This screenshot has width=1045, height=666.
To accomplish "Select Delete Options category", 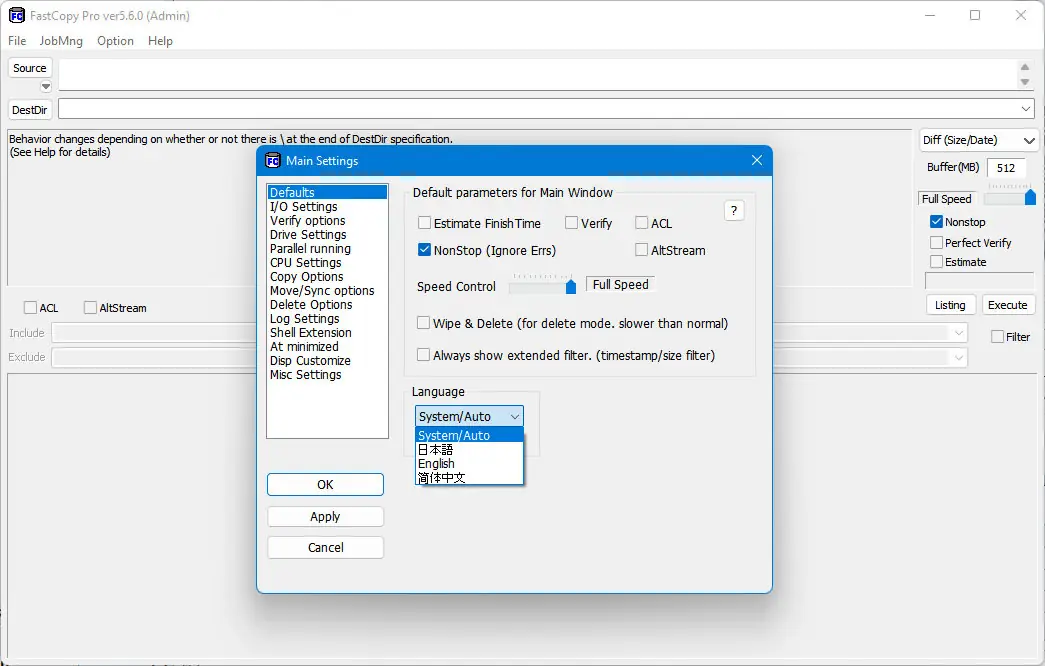I will tap(327, 305).
